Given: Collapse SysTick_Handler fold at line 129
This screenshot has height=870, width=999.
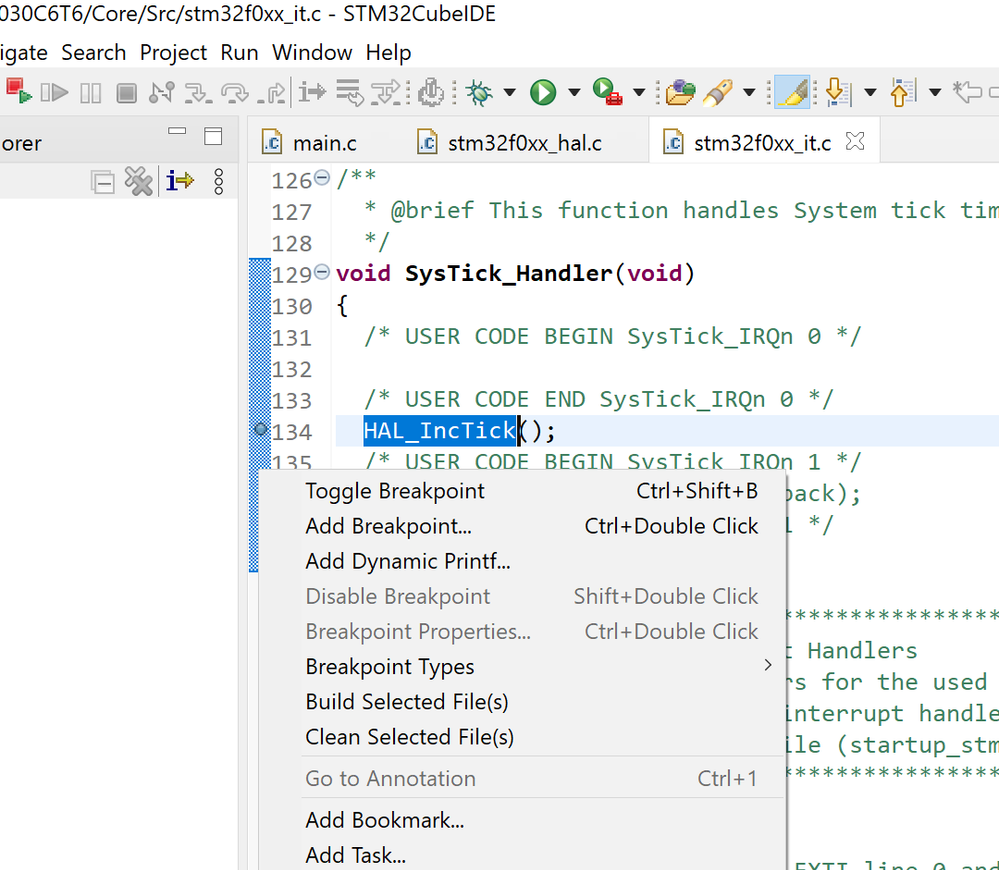Looking at the screenshot, I should click(x=322, y=272).
